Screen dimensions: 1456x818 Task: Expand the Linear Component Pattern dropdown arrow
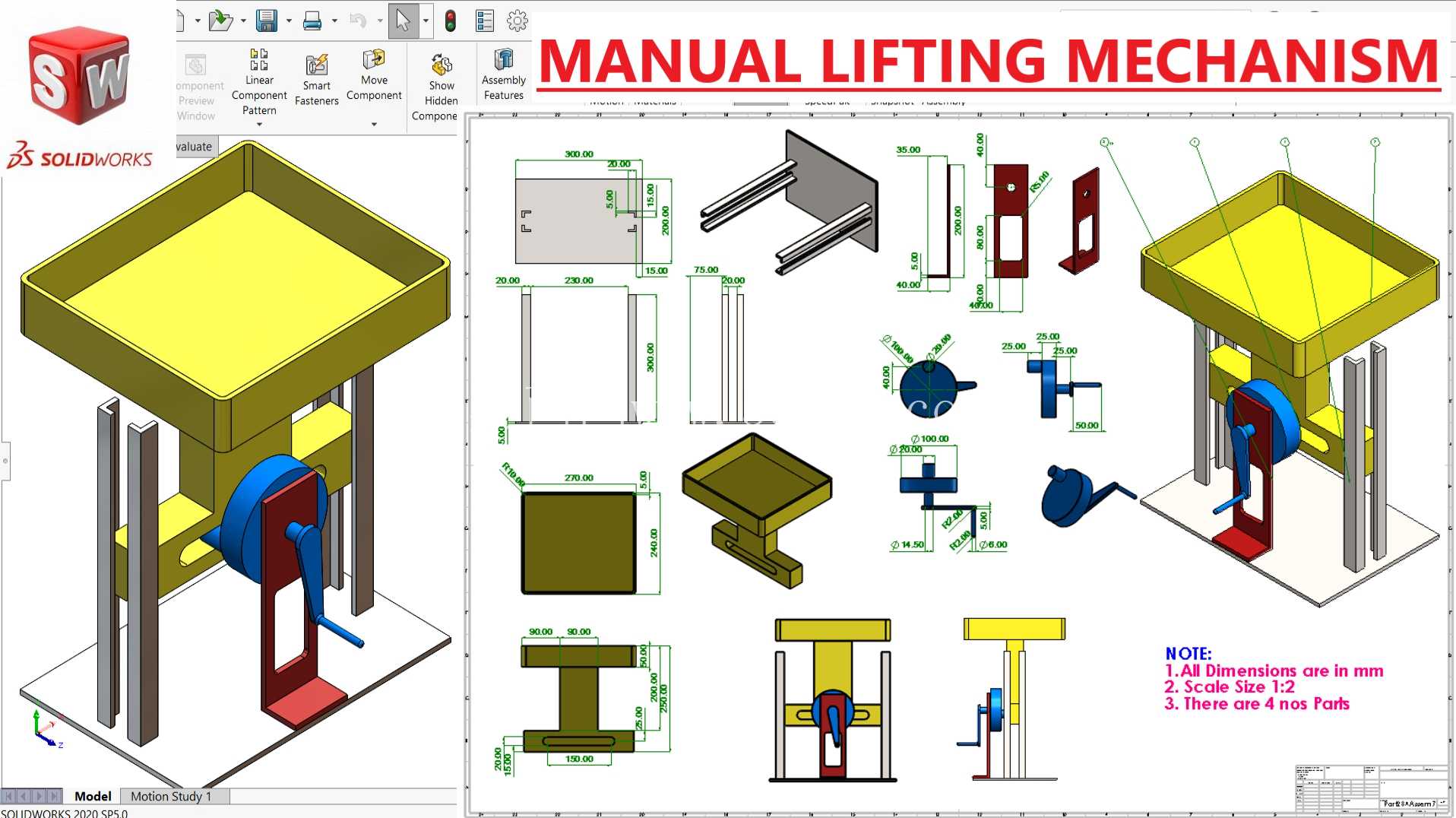[259, 125]
